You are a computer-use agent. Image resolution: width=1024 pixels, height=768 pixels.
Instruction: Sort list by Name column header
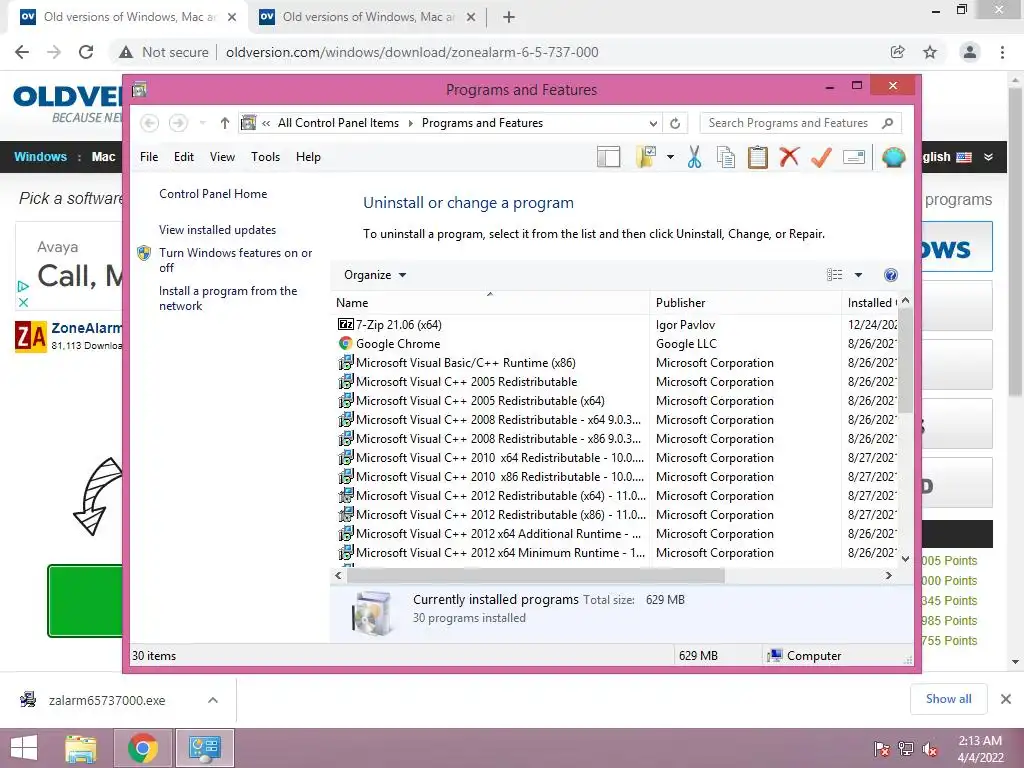pyautogui.click(x=490, y=302)
